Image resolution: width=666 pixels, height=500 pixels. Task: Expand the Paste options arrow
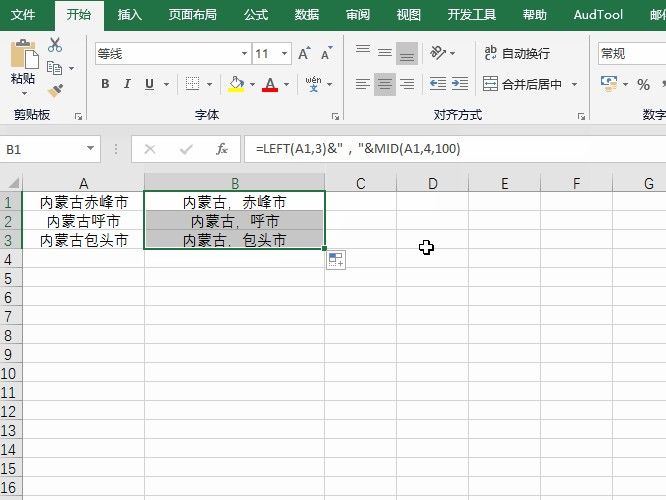click(24, 93)
